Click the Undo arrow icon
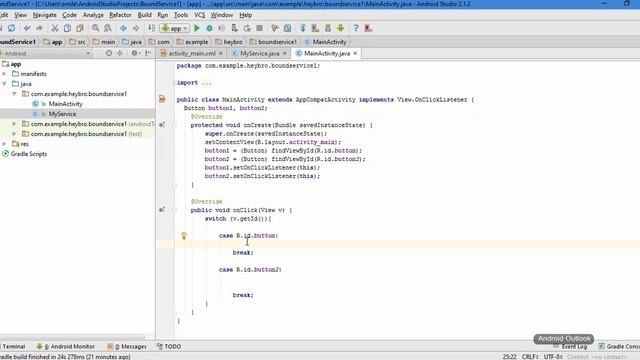640x360 pixels. 27,28
